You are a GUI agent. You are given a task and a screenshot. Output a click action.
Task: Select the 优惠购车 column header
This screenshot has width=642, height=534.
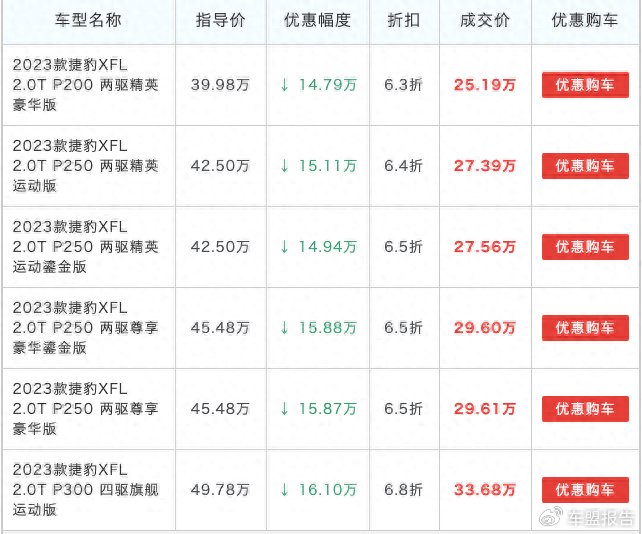(x=585, y=21)
